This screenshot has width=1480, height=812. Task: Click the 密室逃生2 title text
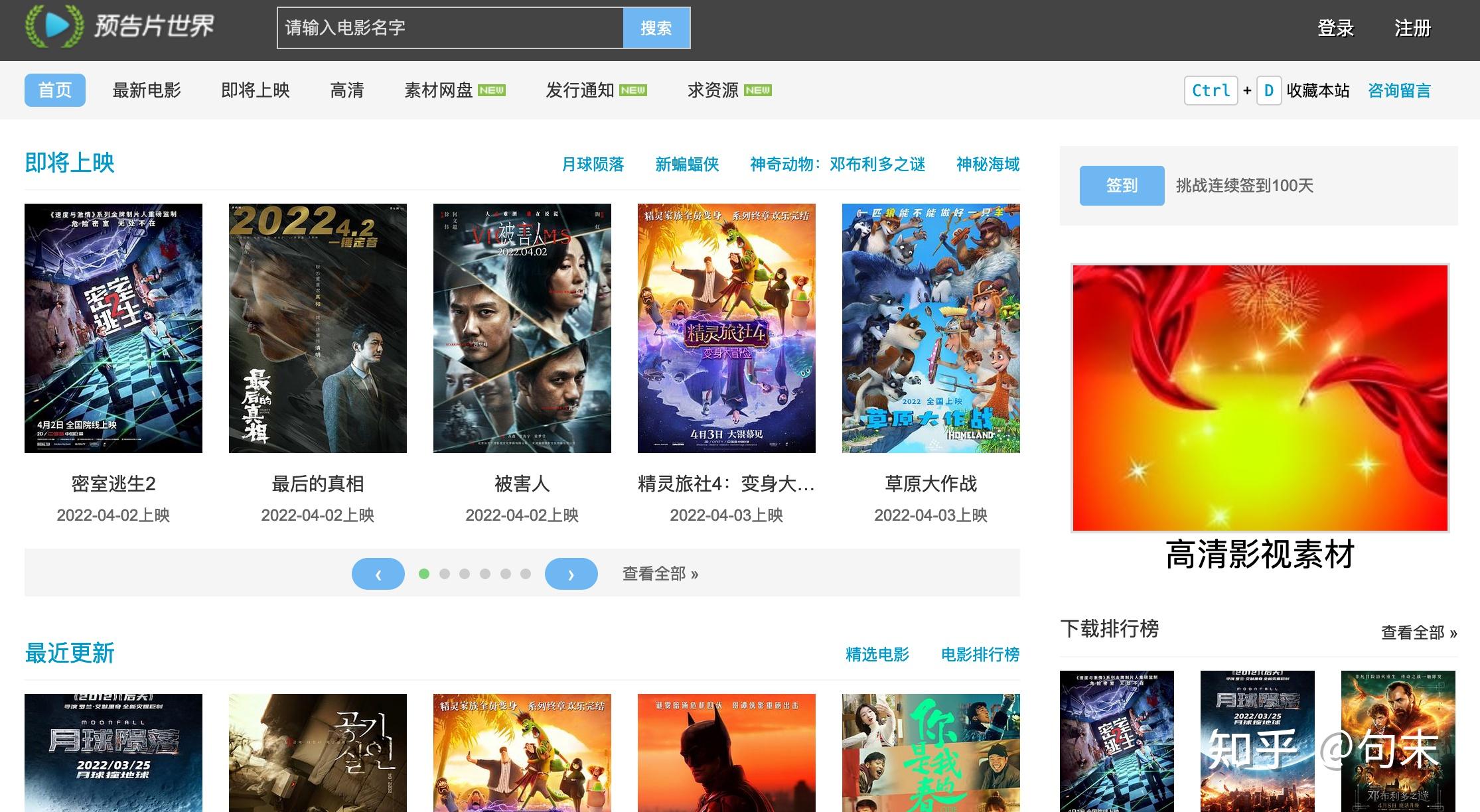click(x=113, y=484)
